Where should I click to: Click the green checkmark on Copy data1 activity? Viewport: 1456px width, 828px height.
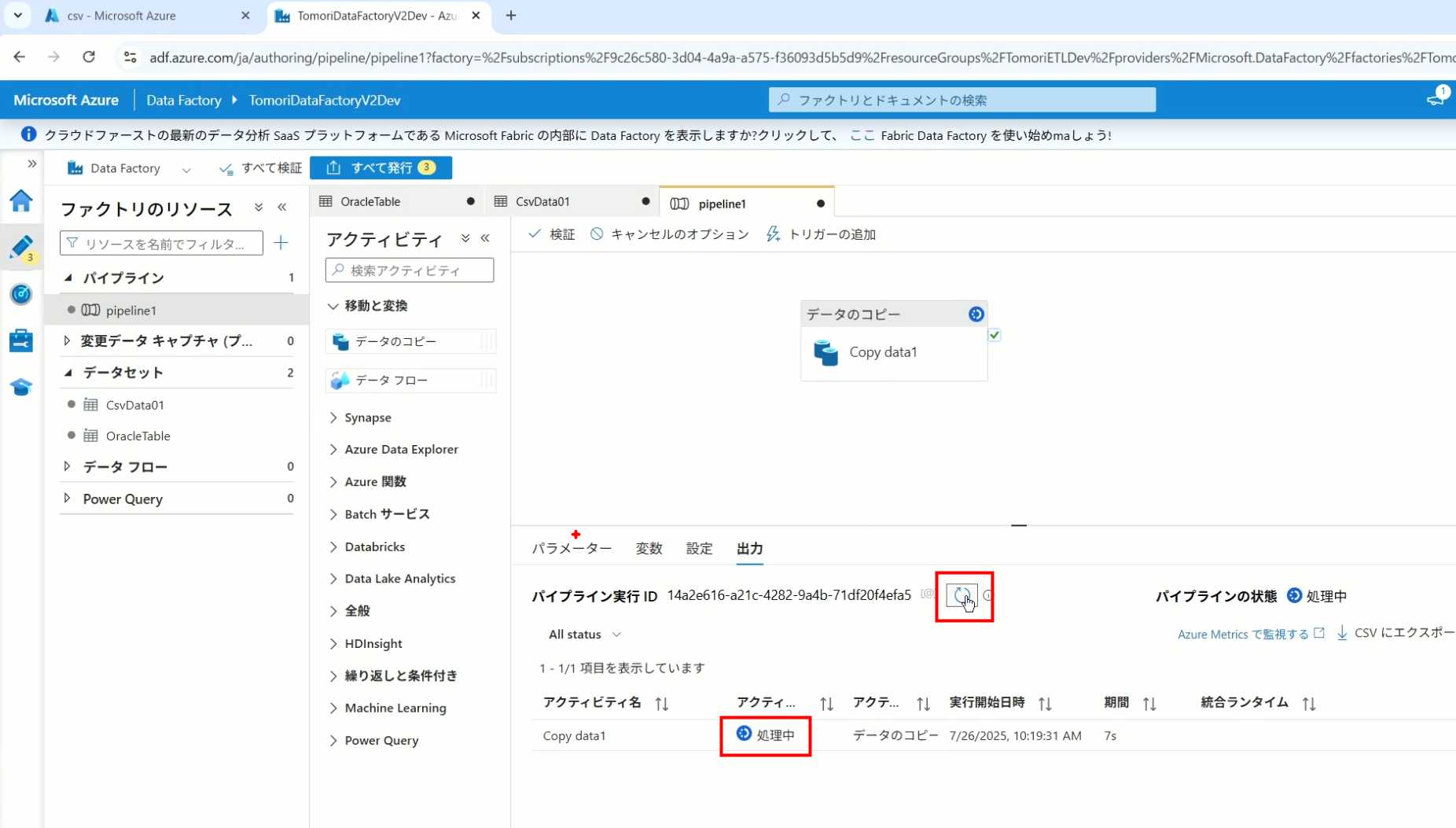click(995, 335)
